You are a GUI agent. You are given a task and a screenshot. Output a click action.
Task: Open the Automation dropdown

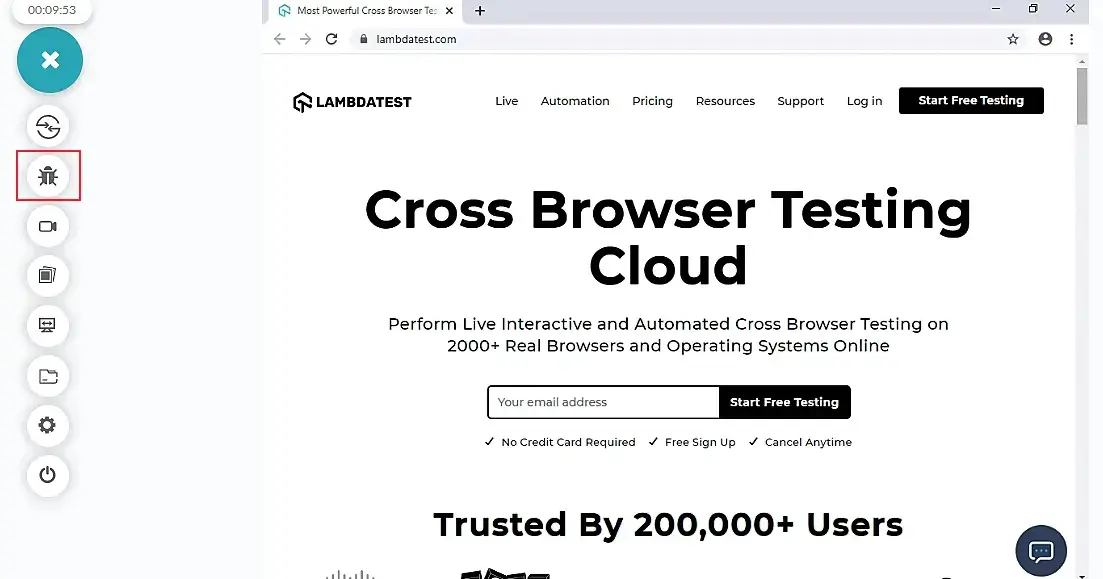[x=575, y=101]
